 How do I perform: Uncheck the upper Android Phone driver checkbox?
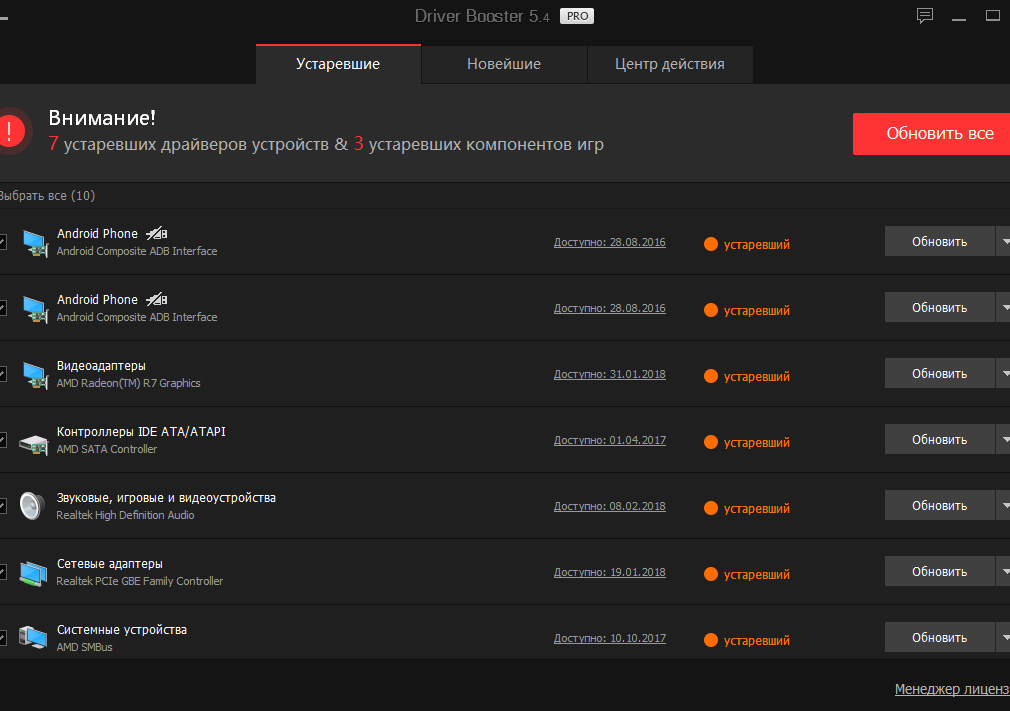3,242
